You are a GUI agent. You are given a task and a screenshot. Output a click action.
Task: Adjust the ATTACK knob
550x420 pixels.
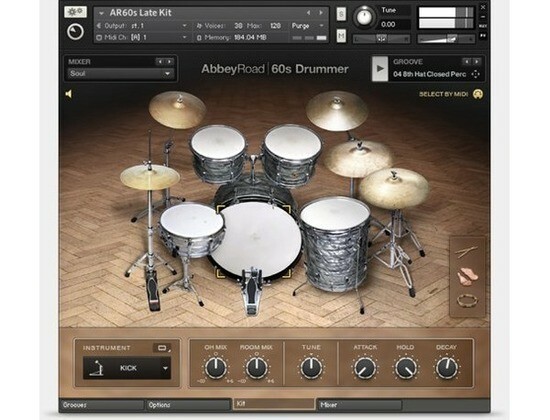click(365, 368)
